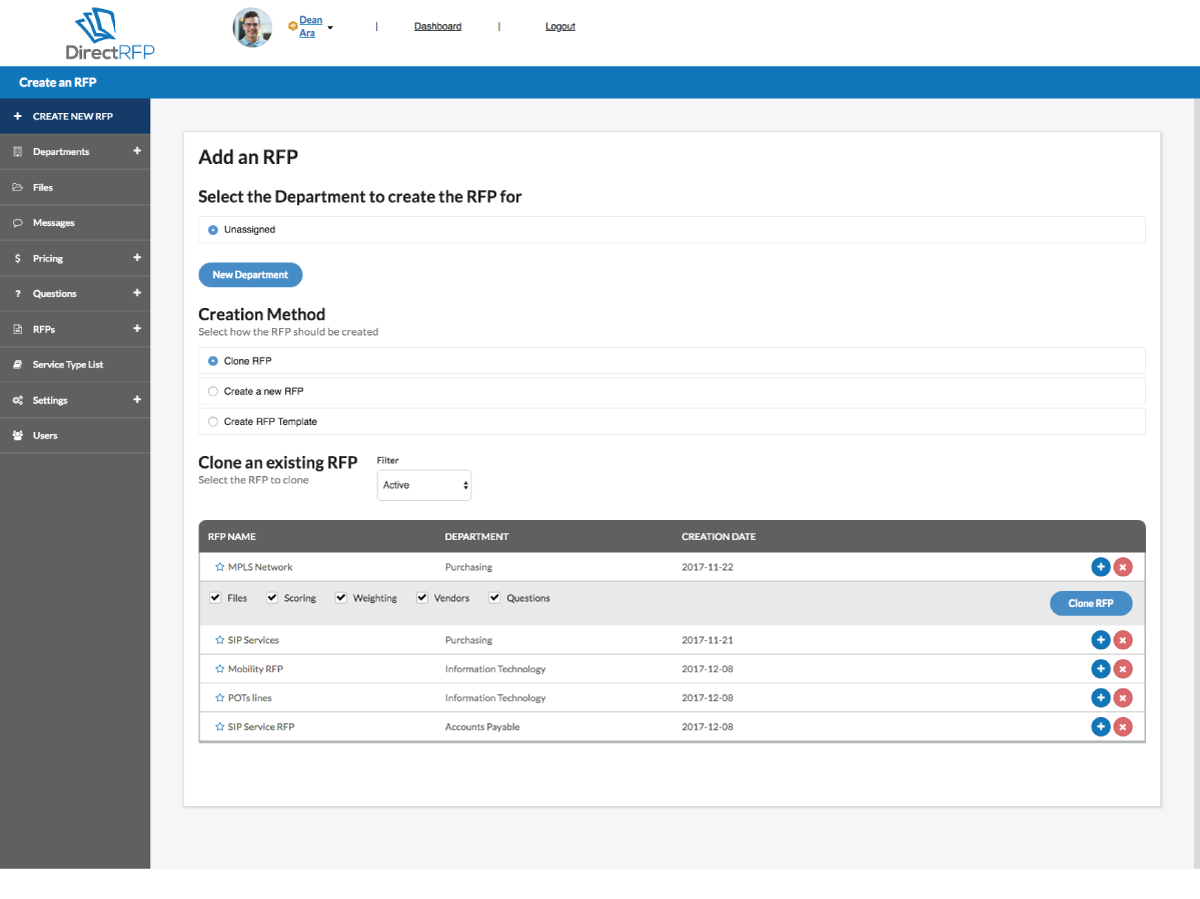
Task: Star the MPLS Network RFP
Action: tap(220, 567)
